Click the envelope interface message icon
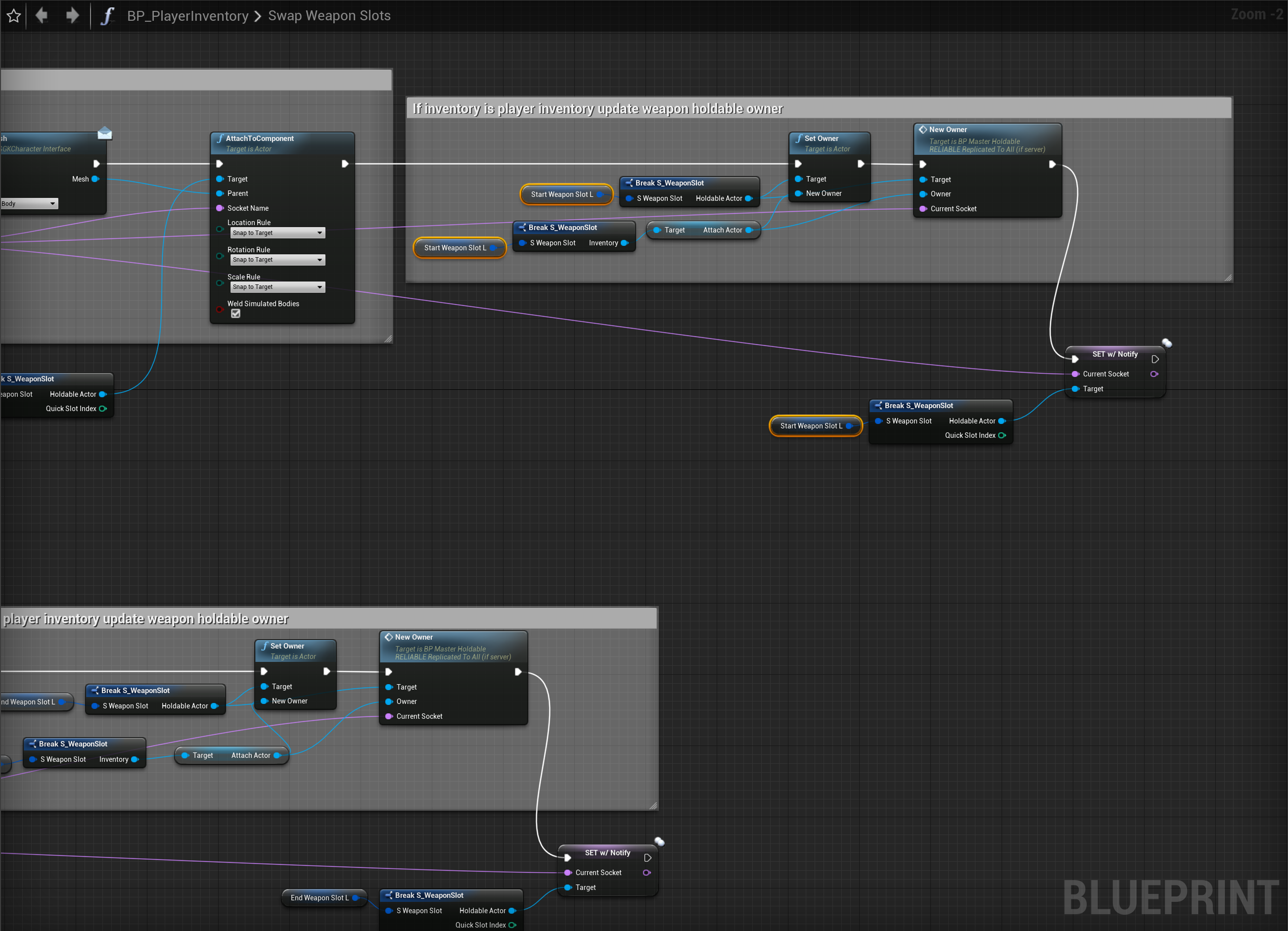 104,133
